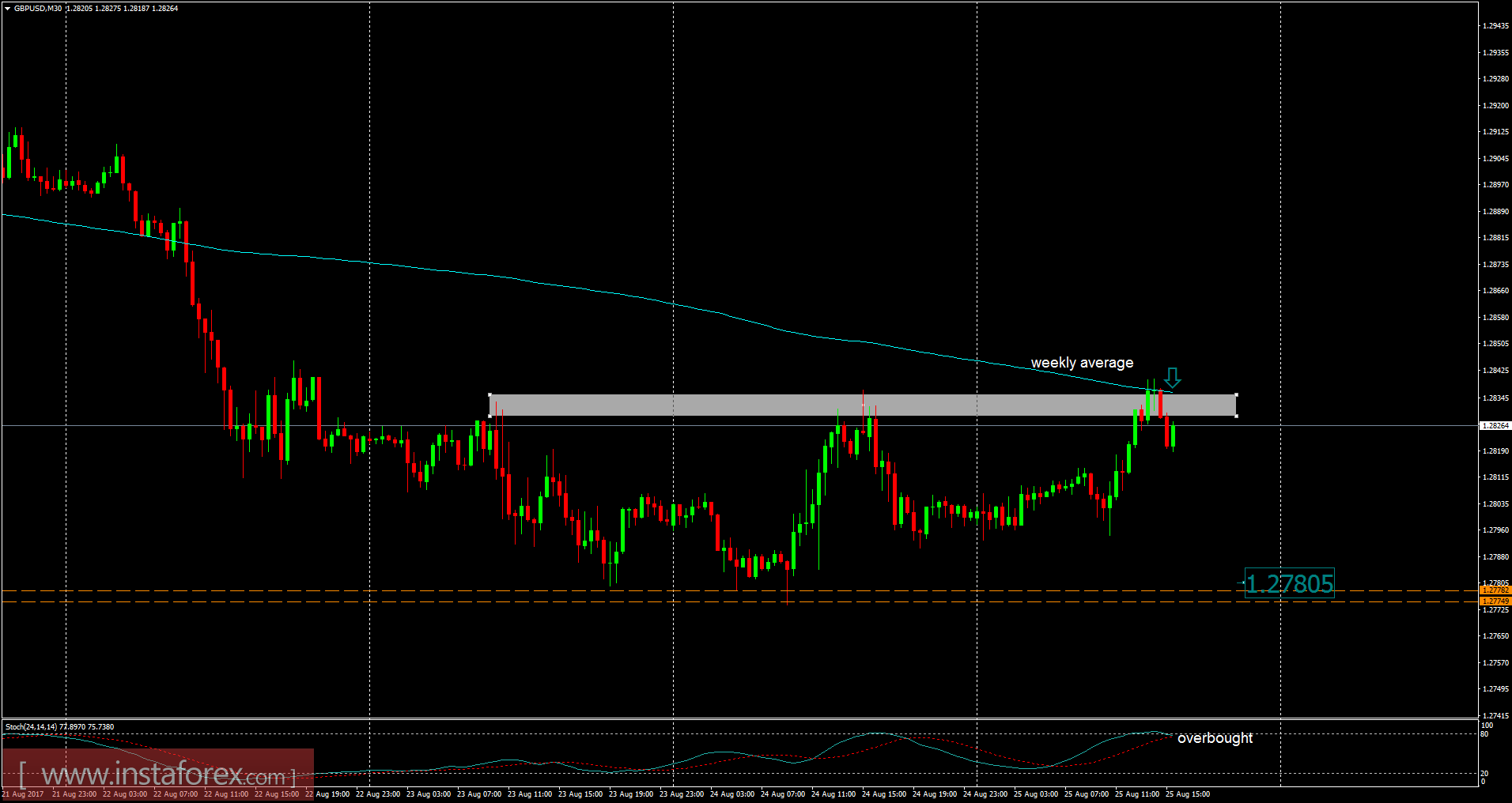
Task: Select the gray rectangle's top-right corner handle
Action: point(1236,394)
